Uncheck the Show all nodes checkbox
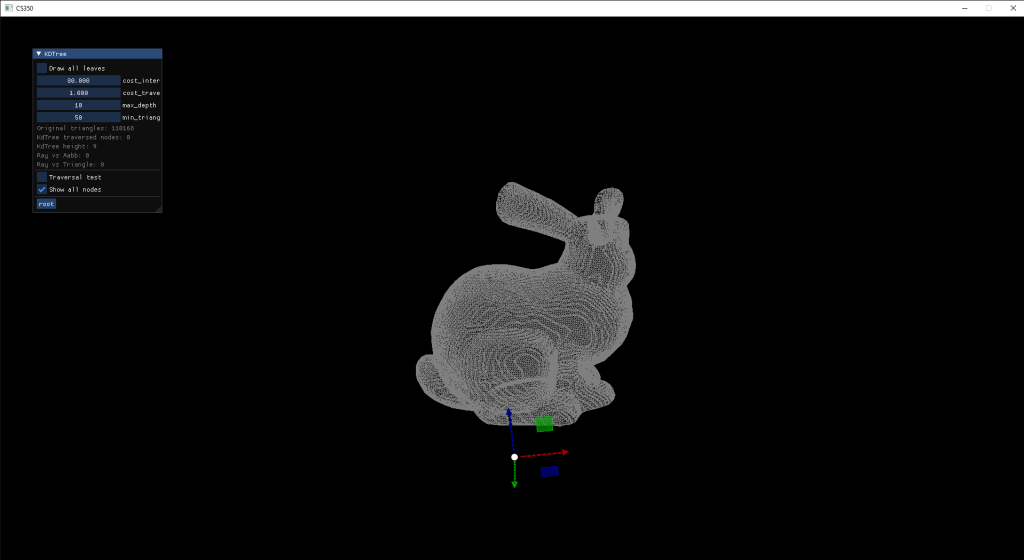 pos(42,189)
